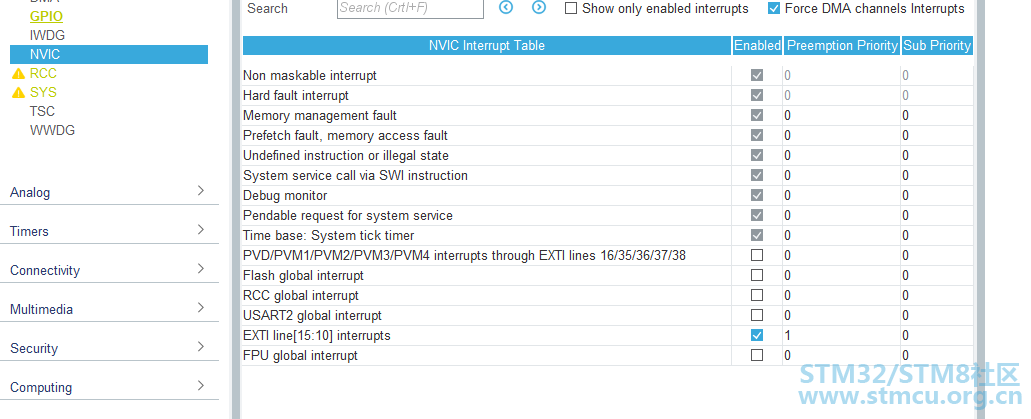Select GPIO in the peripheral list
Screen dimensions: 1031x419
pyautogui.click(x=46, y=16)
